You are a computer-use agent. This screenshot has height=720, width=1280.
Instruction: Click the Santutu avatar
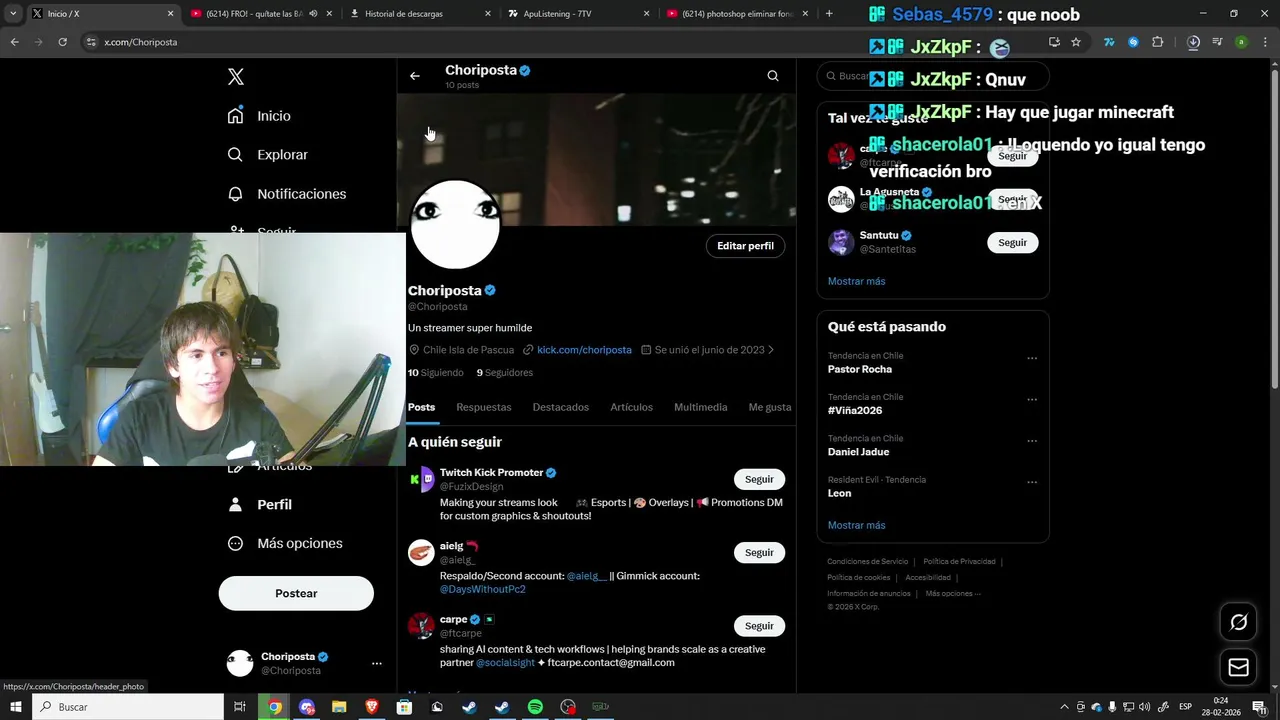tap(841, 242)
